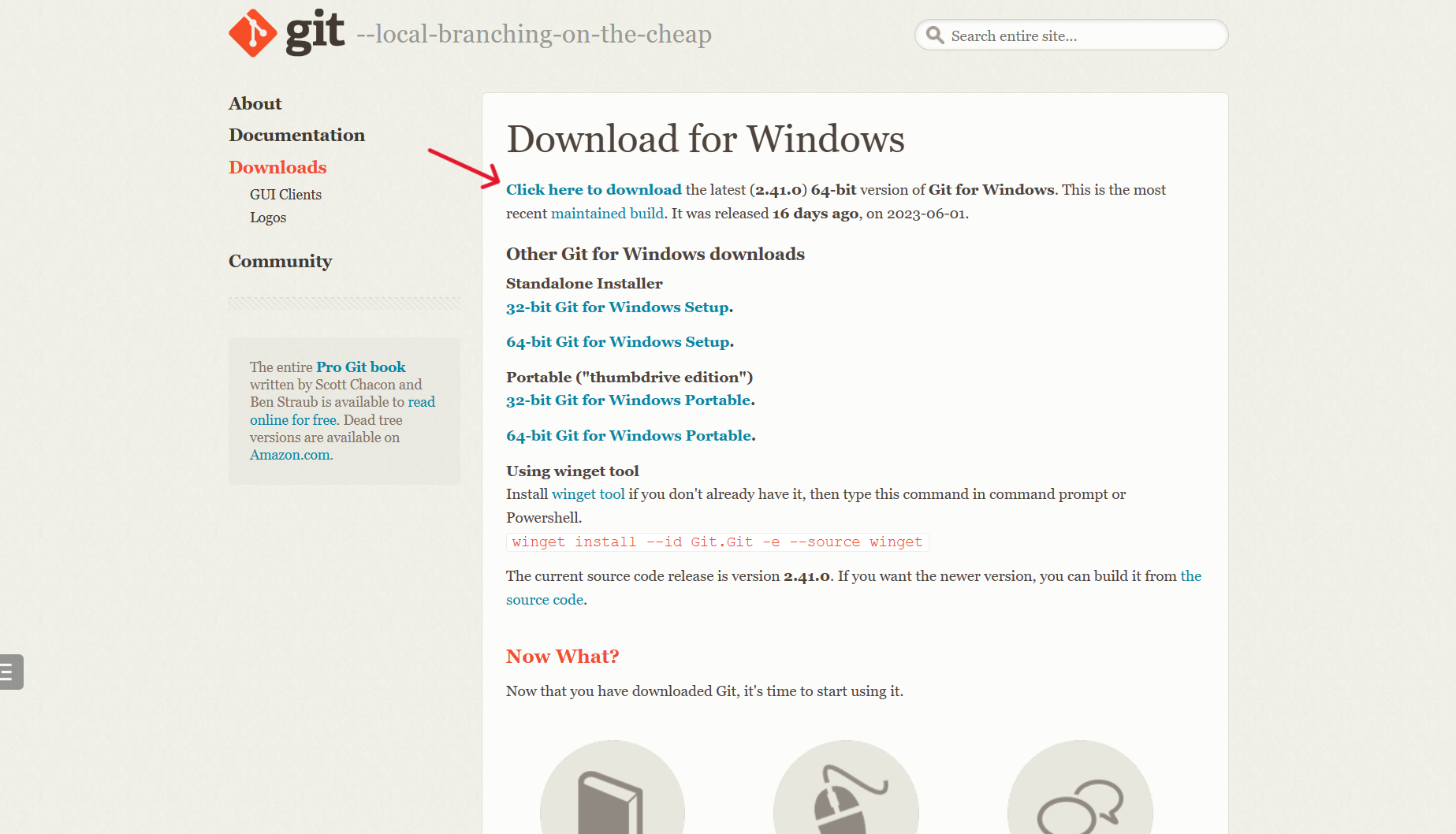The height and width of the screenshot is (834, 1456).
Task: Click the Git diamond logo icon
Action: pyautogui.click(x=252, y=33)
